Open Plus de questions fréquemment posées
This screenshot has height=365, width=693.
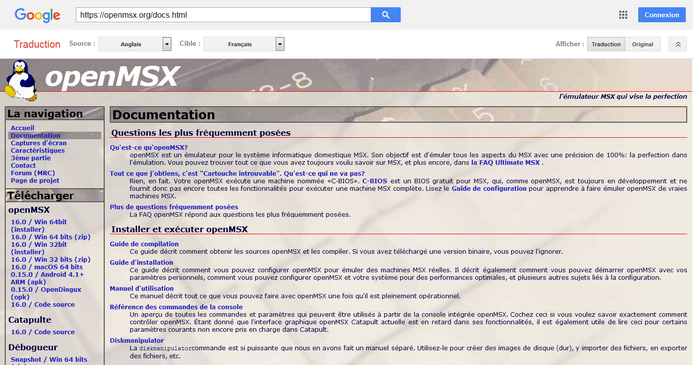(x=174, y=207)
